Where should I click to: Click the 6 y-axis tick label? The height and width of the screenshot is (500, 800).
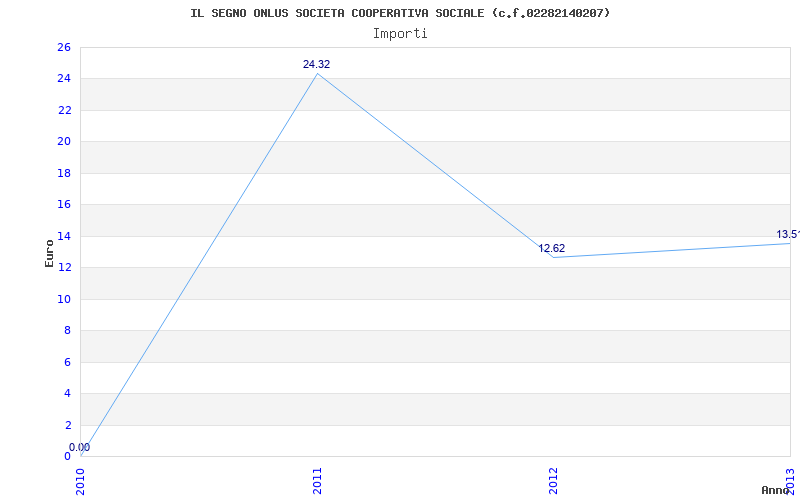68,362
